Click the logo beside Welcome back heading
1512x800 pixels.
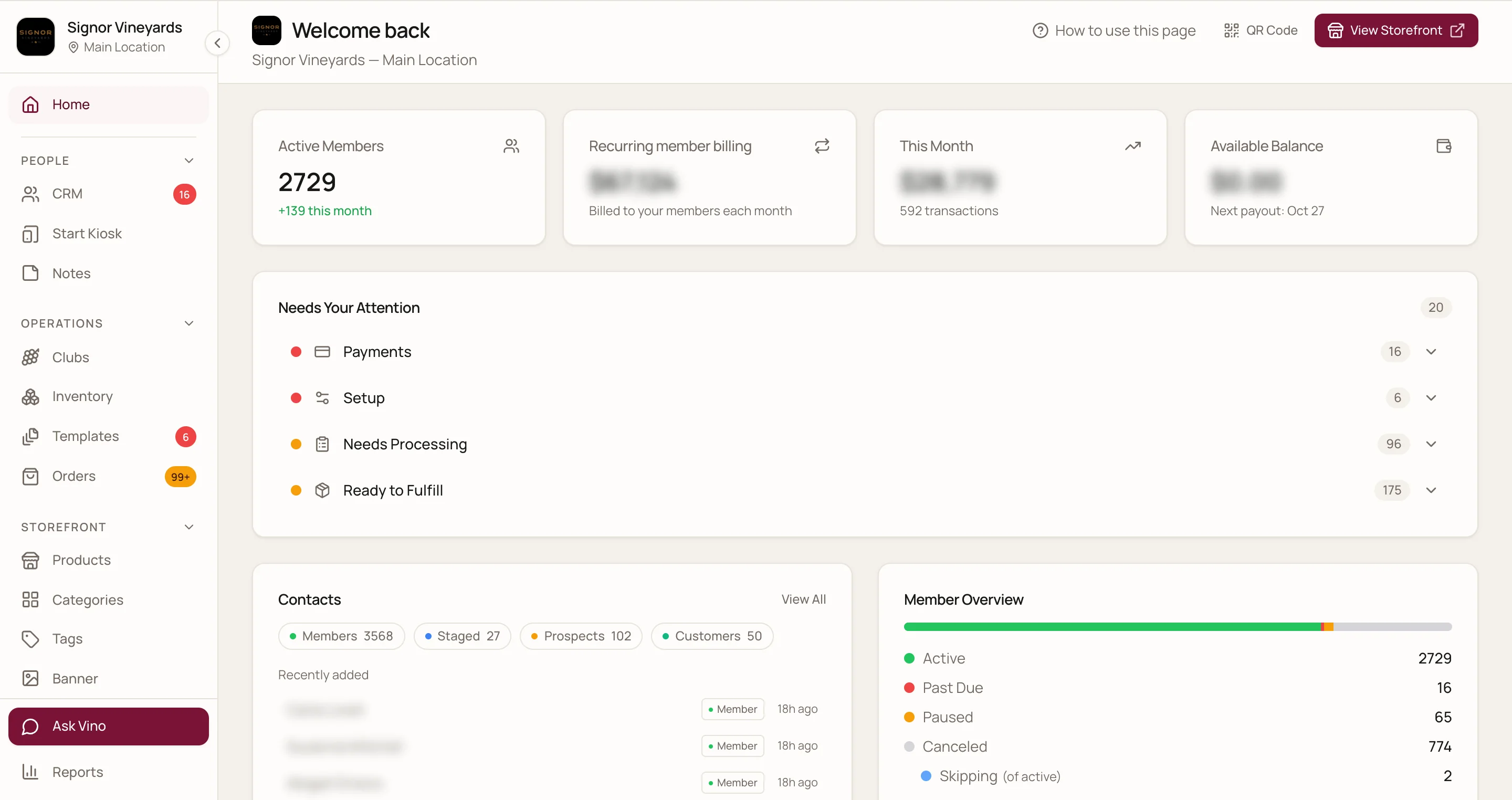(267, 30)
